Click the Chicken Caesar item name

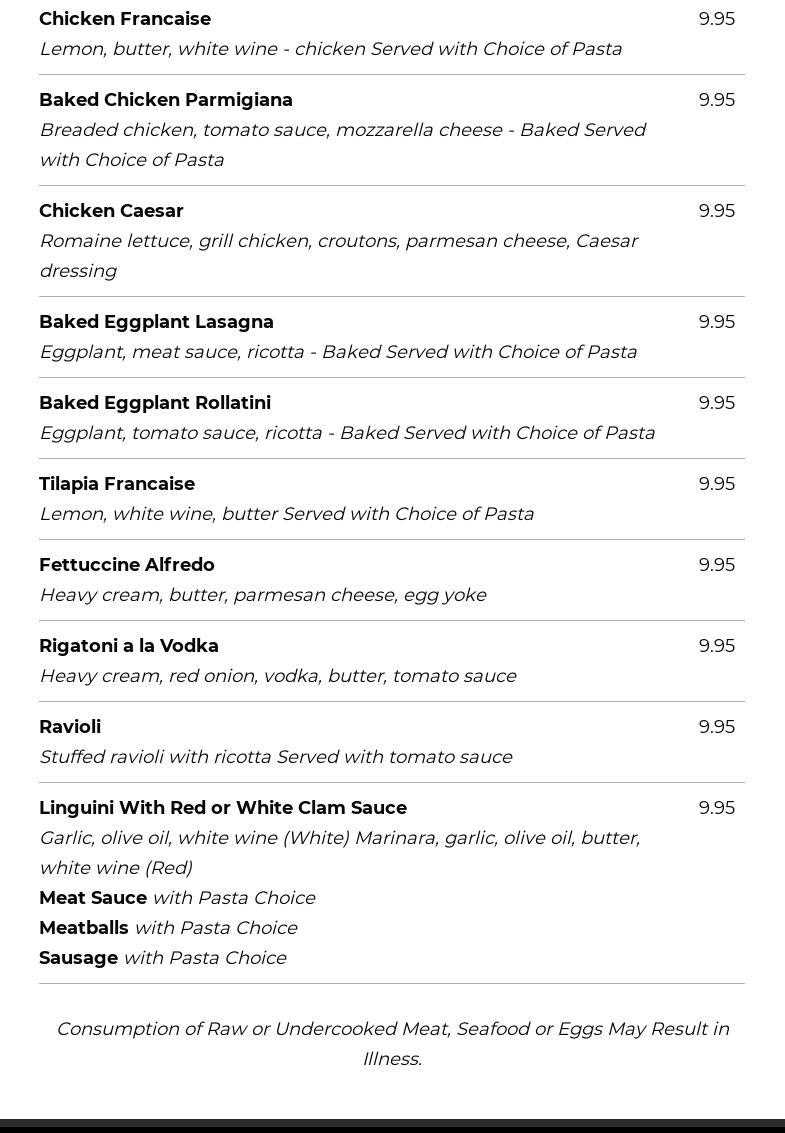click(x=111, y=211)
